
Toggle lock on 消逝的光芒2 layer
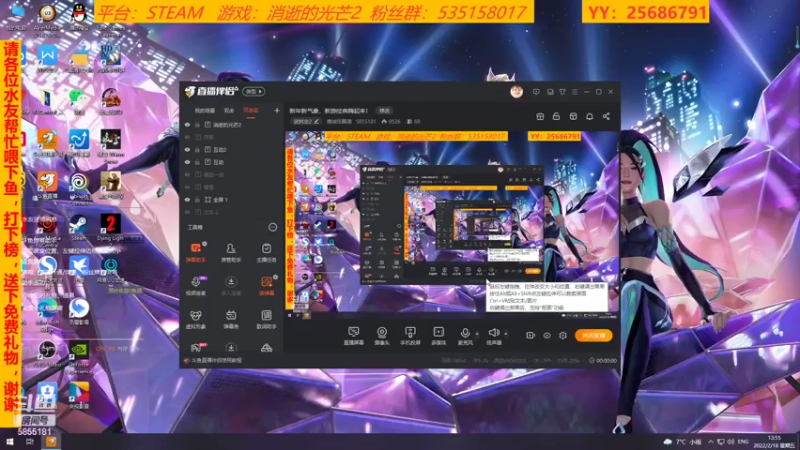[x=197, y=124]
